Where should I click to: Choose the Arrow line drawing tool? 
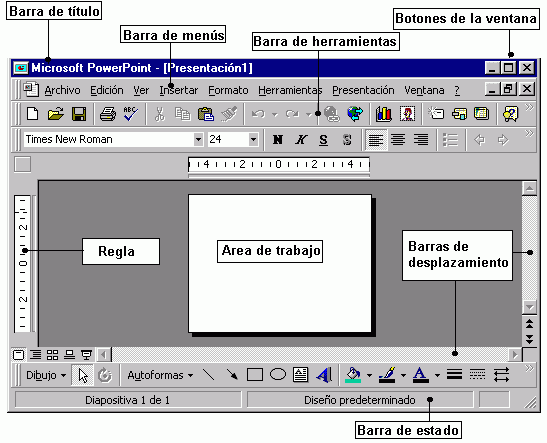[232, 375]
